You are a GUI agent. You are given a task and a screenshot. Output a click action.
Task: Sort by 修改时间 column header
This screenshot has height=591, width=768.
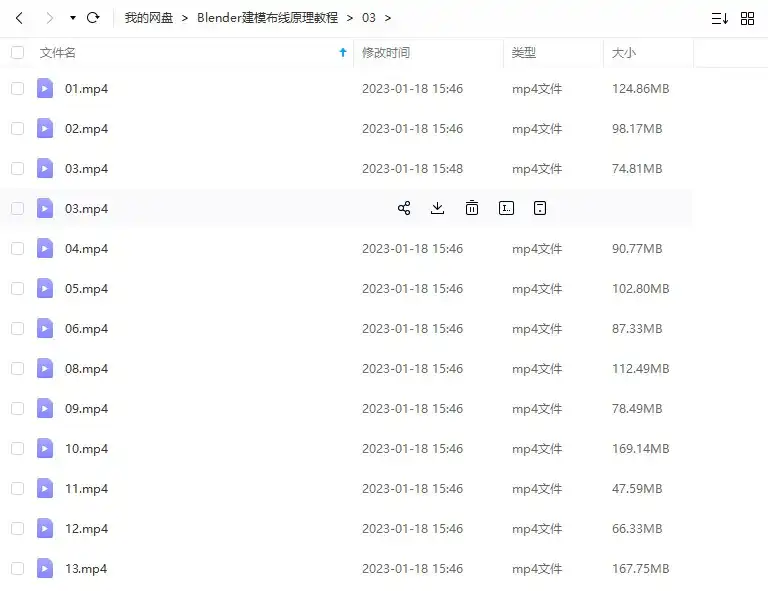[386, 52]
